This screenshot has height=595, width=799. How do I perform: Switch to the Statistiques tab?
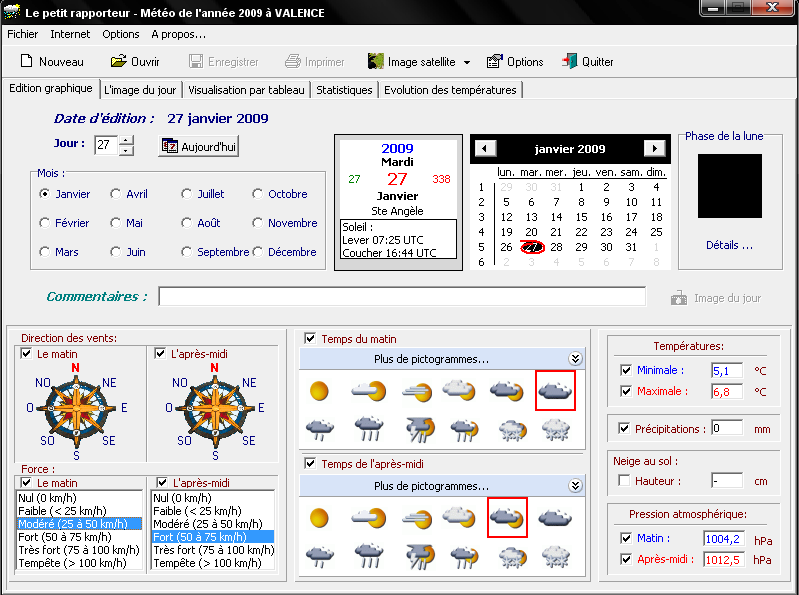coord(344,90)
